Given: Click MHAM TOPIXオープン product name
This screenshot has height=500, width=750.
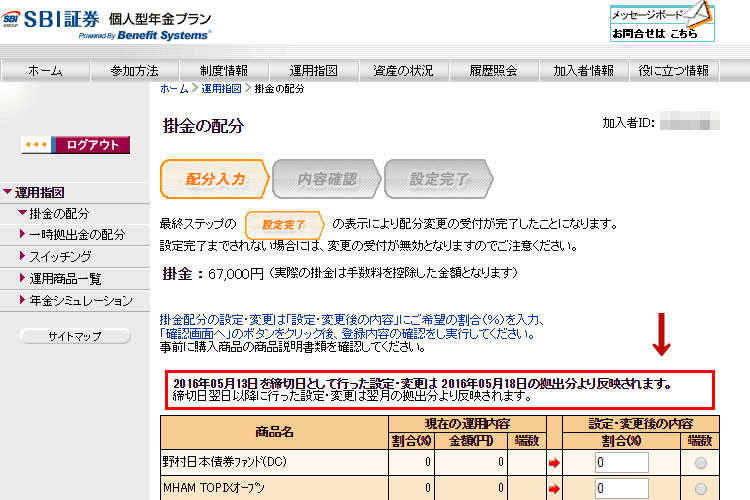Looking at the screenshot, I should pyautogui.click(x=213, y=488).
